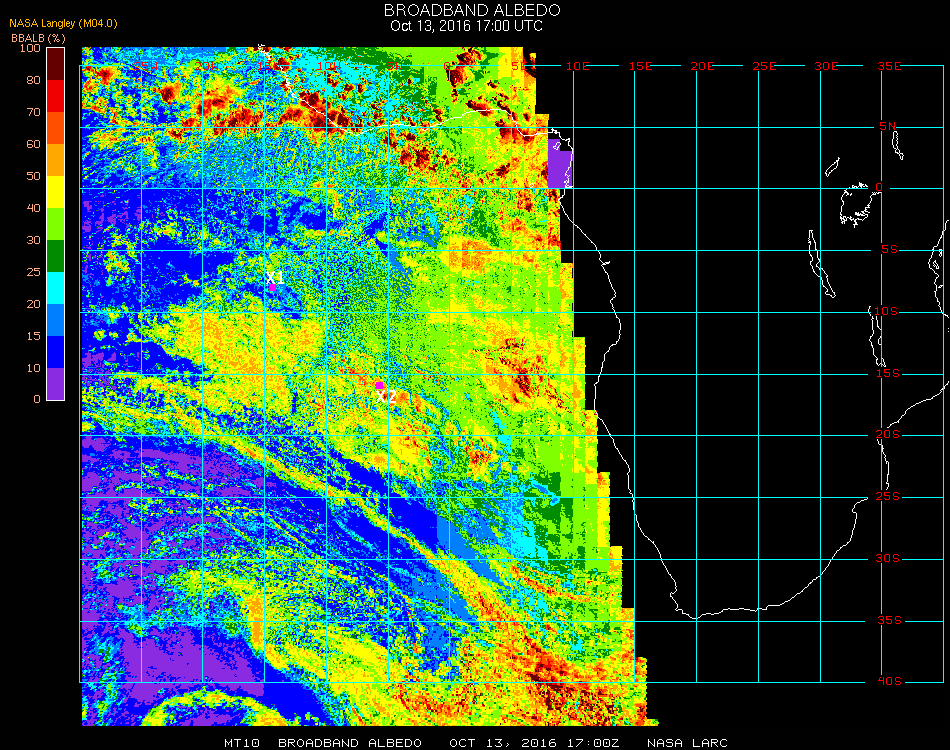Click the legend value 50
The width and height of the screenshot is (950, 750).
click(33, 176)
